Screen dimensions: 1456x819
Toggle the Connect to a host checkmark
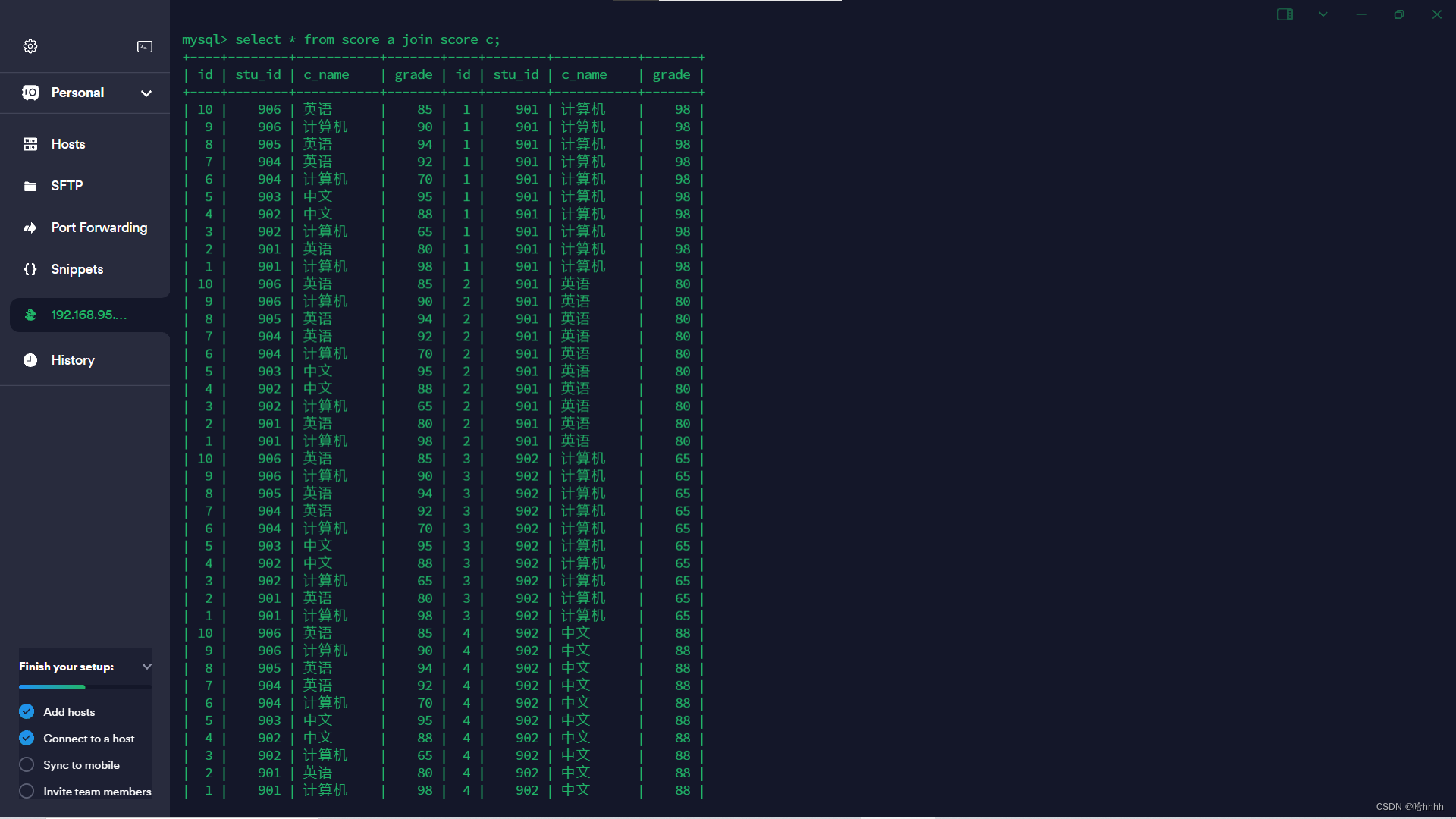pyautogui.click(x=27, y=738)
